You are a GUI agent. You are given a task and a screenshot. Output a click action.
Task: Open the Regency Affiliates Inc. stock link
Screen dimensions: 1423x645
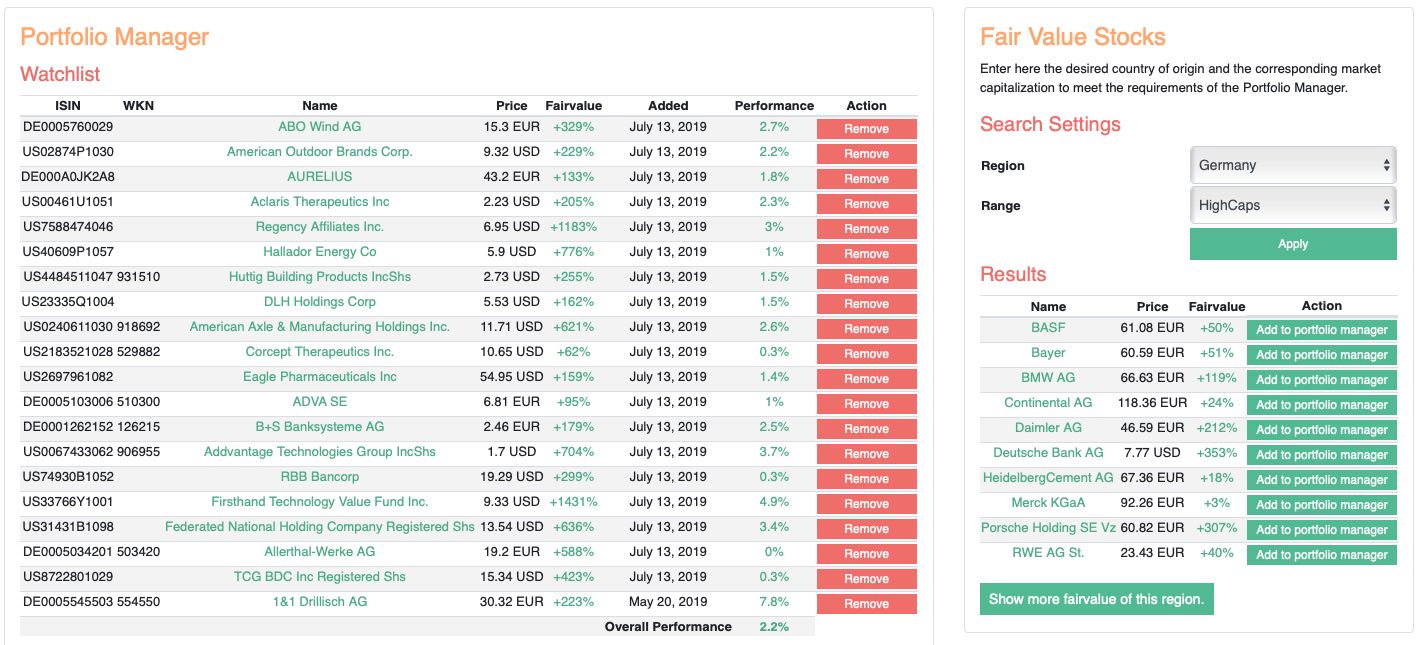coord(319,227)
